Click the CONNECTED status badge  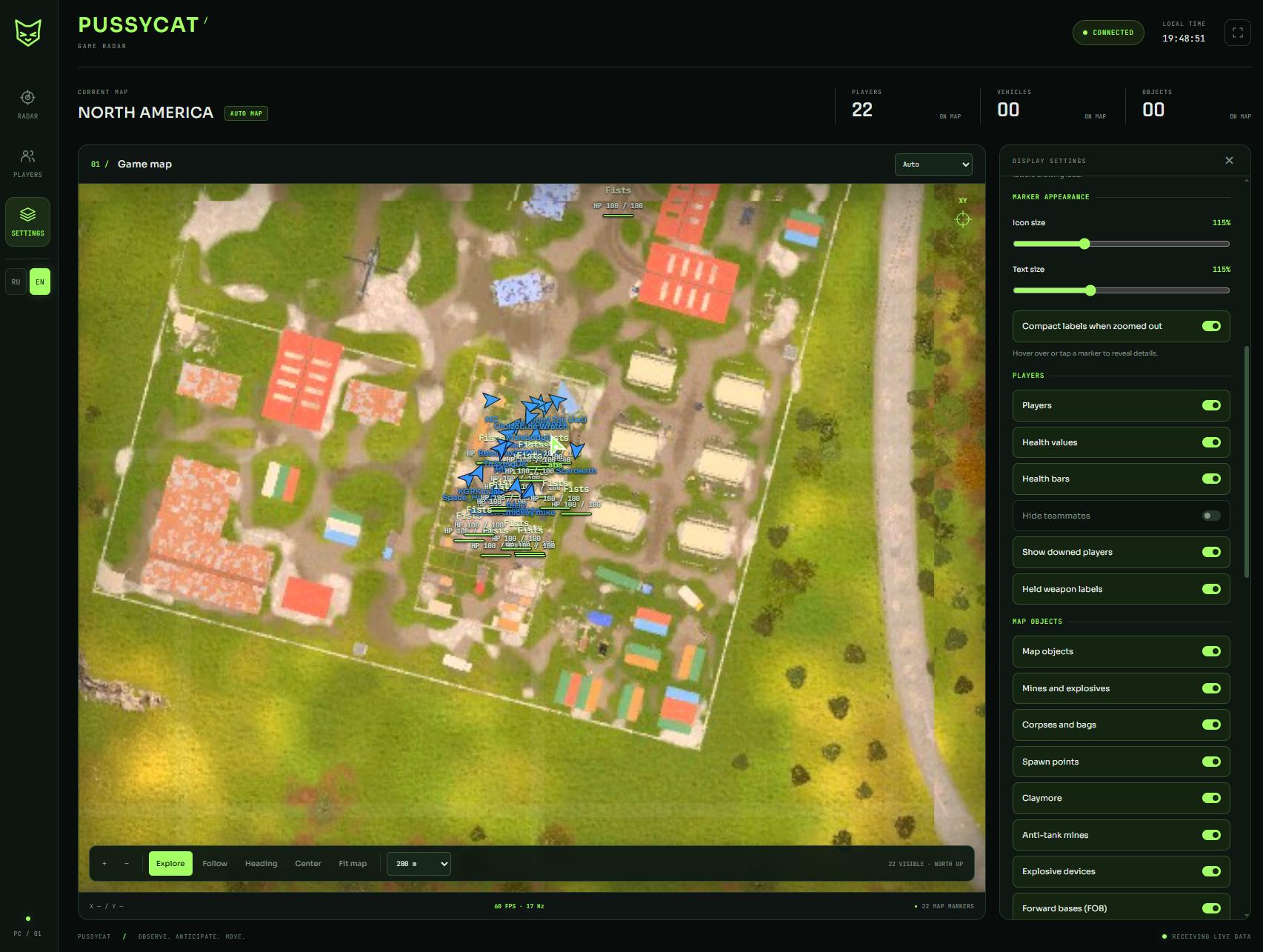pos(1108,33)
